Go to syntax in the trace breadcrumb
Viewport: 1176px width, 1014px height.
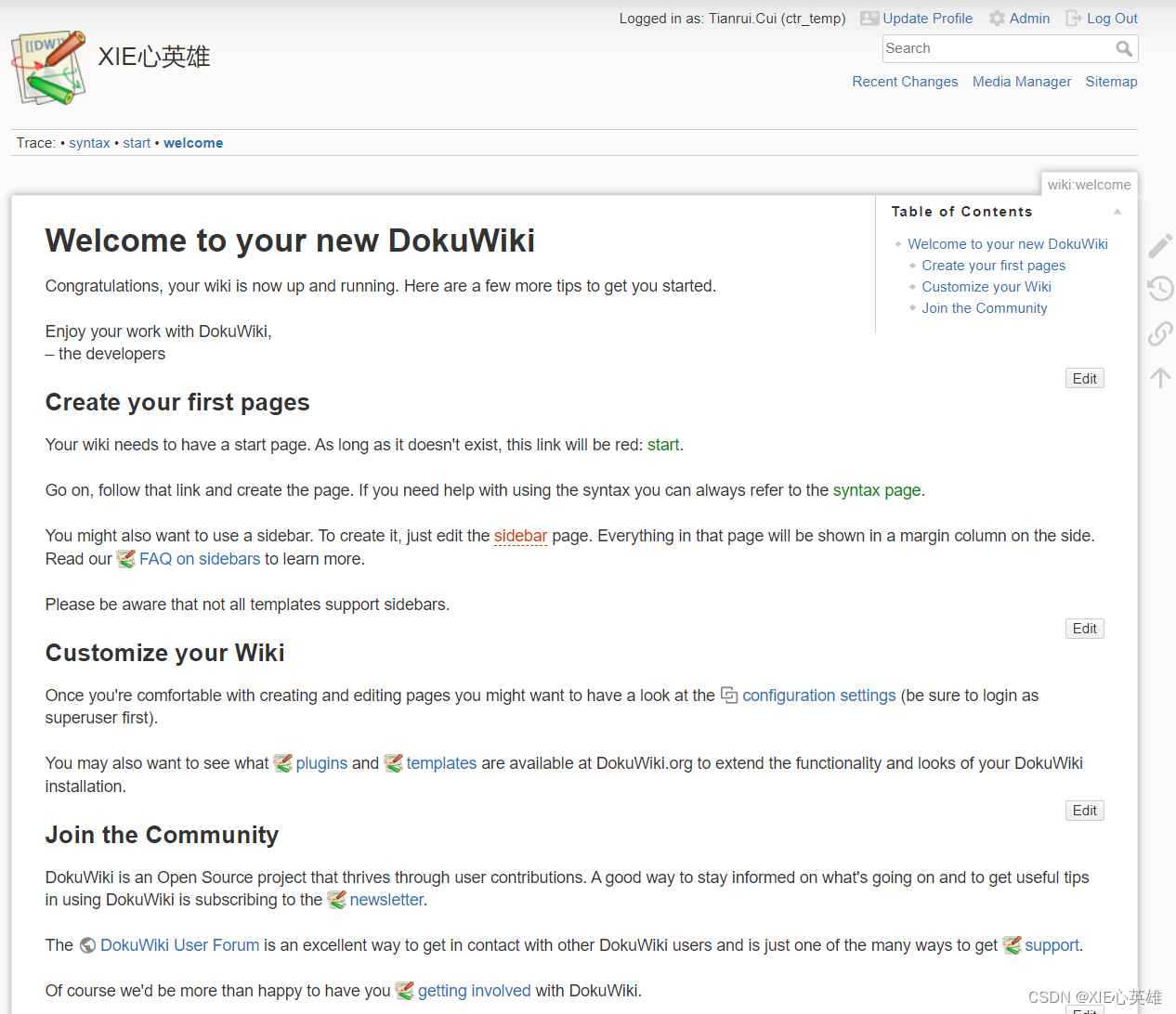point(89,143)
